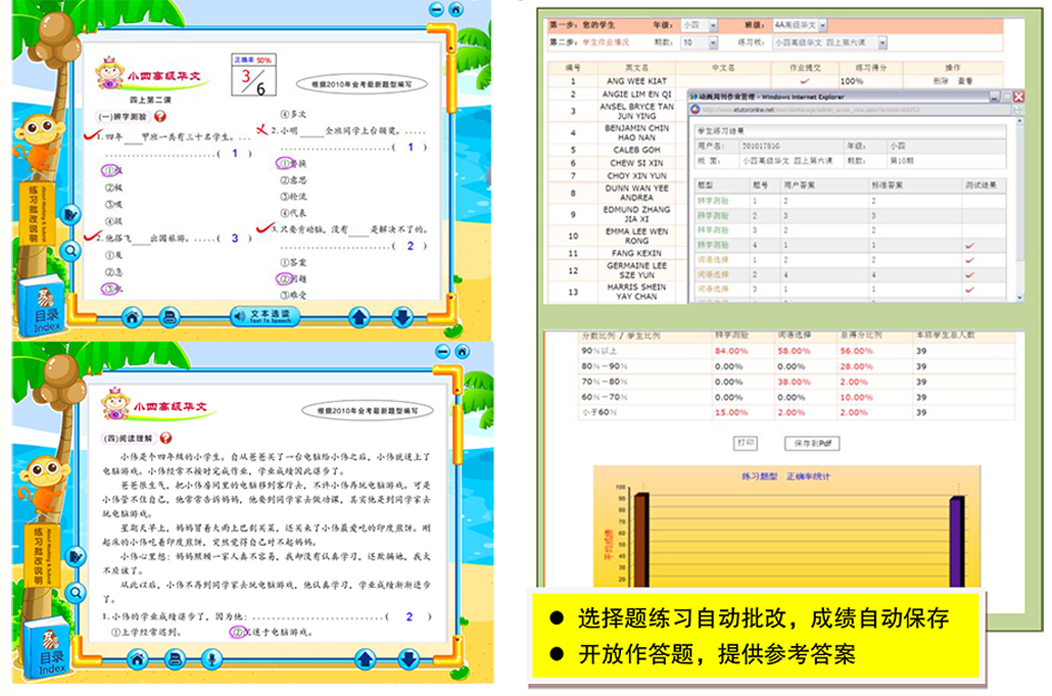Click the up arrow in bottom reading panel
This screenshot has width=1052, height=696.
click(364, 660)
